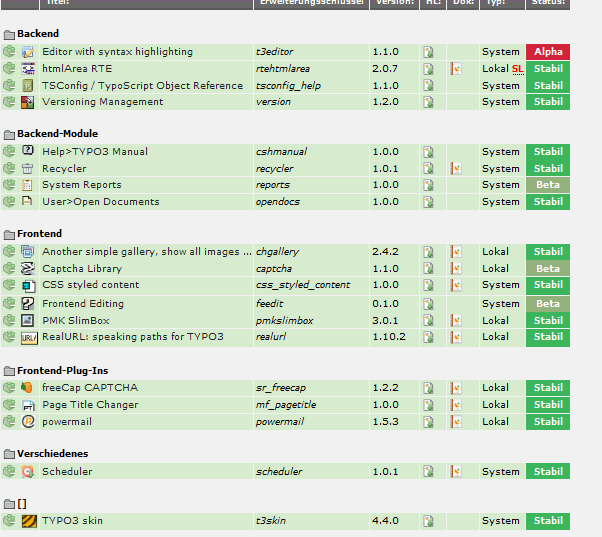
Task: Open the Page Title Changer extension
Action: pos(90,405)
